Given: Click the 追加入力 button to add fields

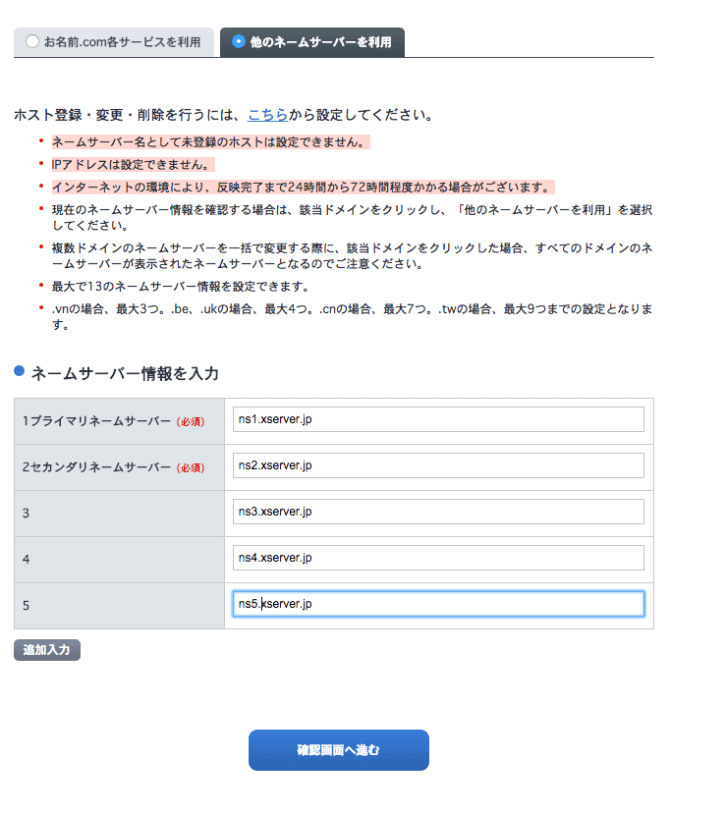Looking at the screenshot, I should [x=47, y=650].
